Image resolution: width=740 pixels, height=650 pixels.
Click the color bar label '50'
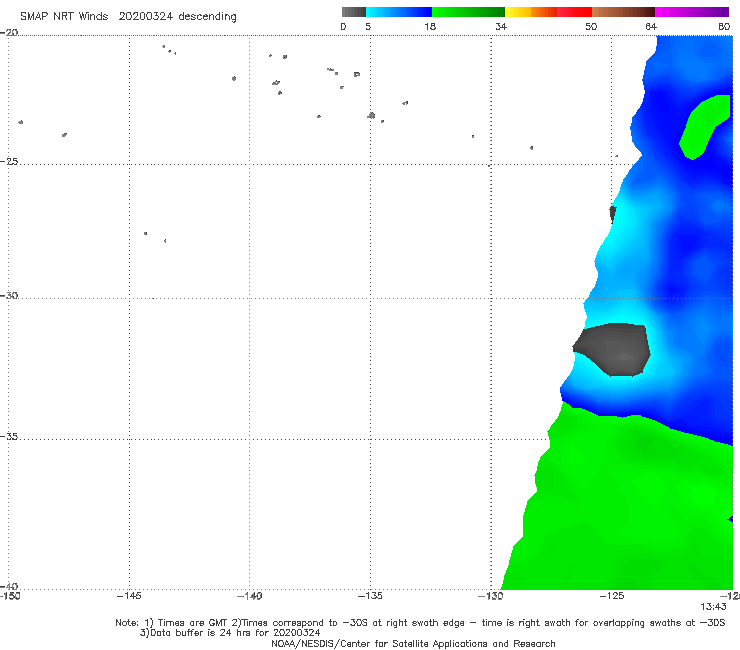[x=591, y=26]
